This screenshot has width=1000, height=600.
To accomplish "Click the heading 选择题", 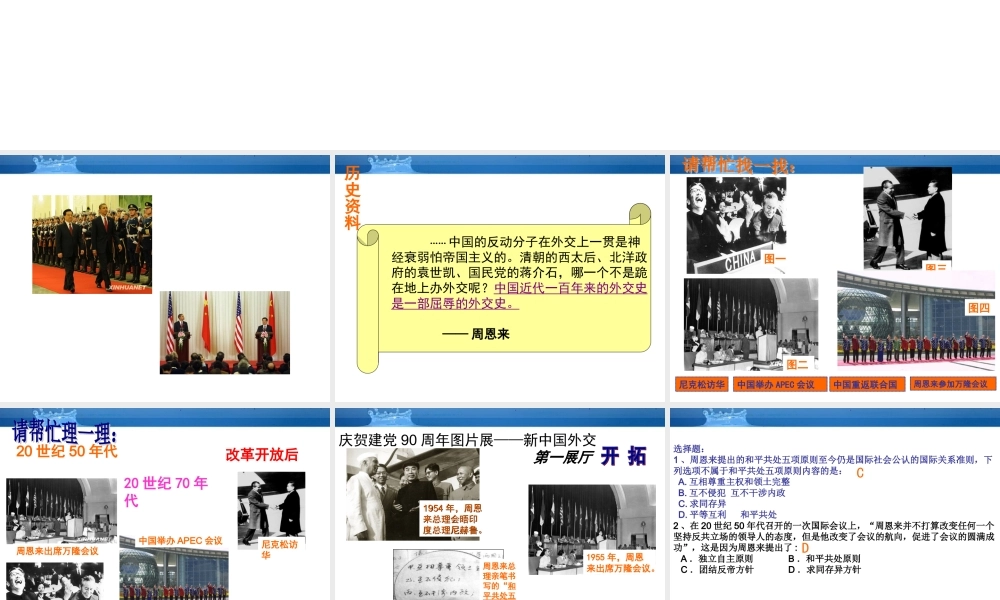I will [689, 449].
